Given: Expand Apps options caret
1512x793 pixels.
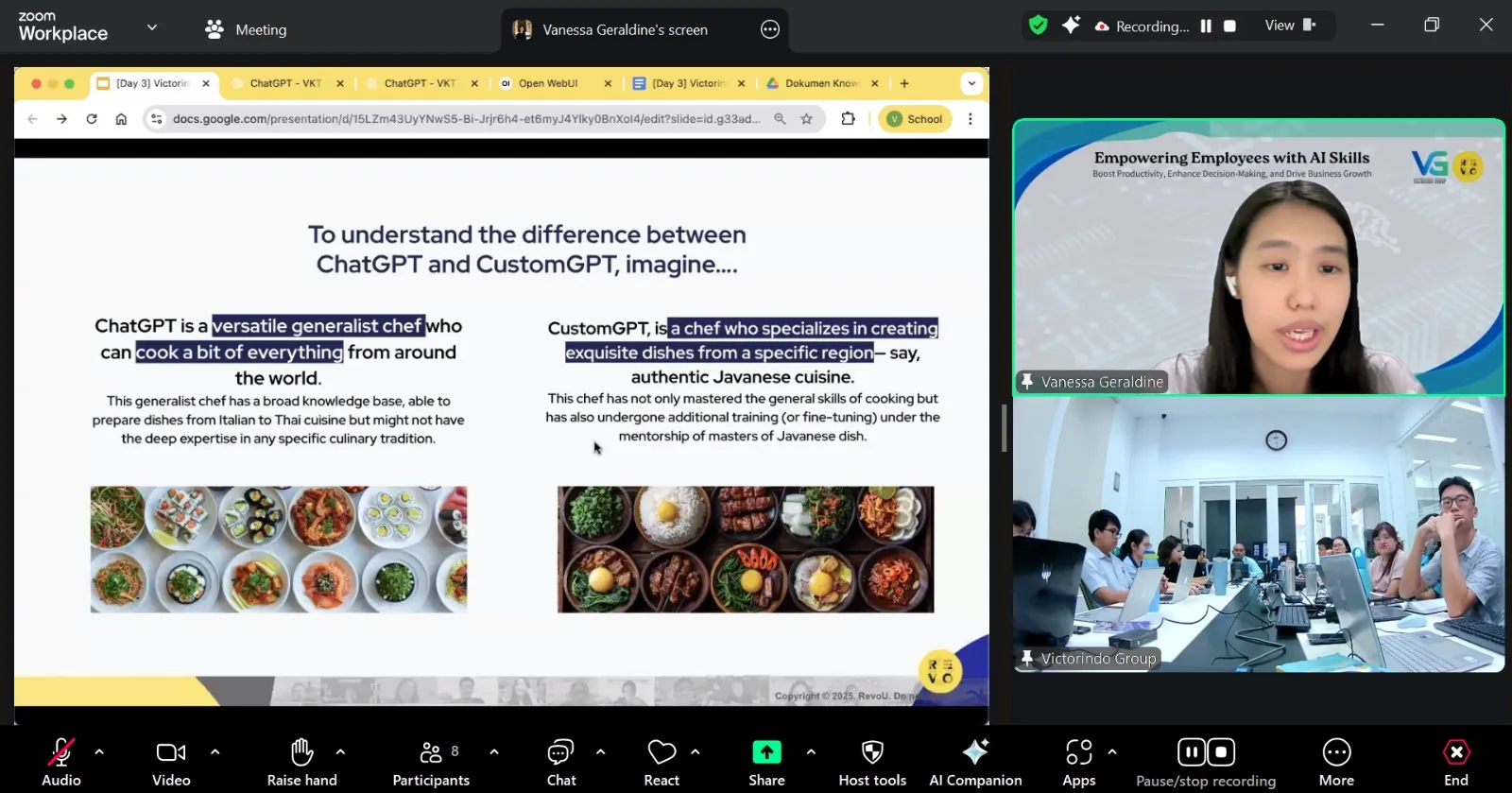Looking at the screenshot, I should (x=1112, y=752).
